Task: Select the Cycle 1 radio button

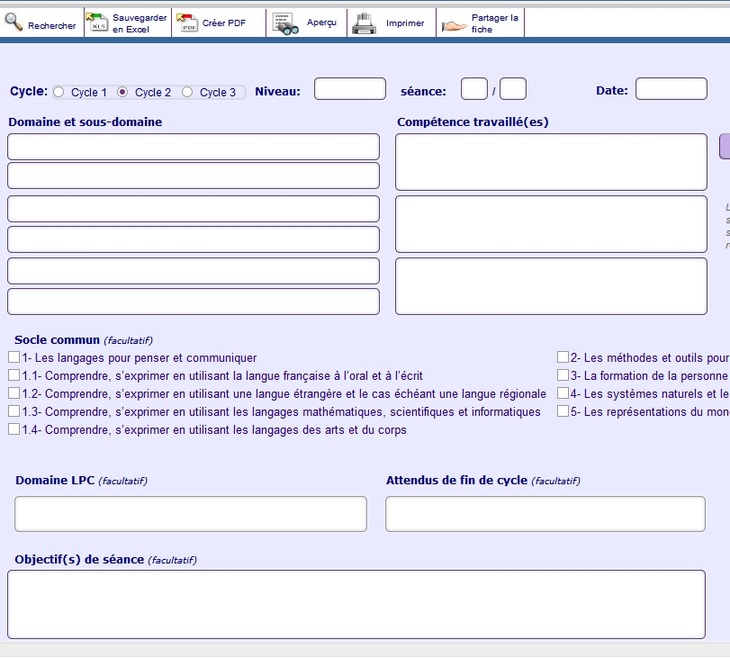Action: [x=59, y=92]
